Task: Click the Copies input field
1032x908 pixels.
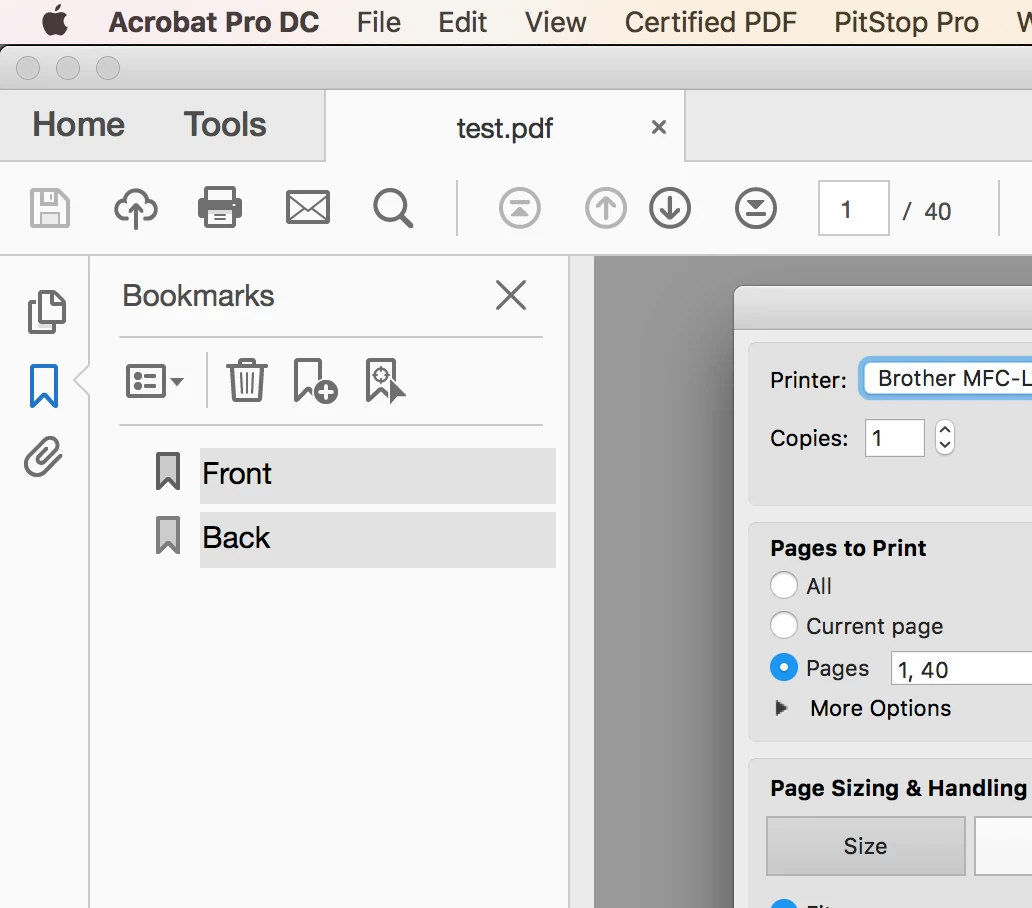Action: pos(894,438)
